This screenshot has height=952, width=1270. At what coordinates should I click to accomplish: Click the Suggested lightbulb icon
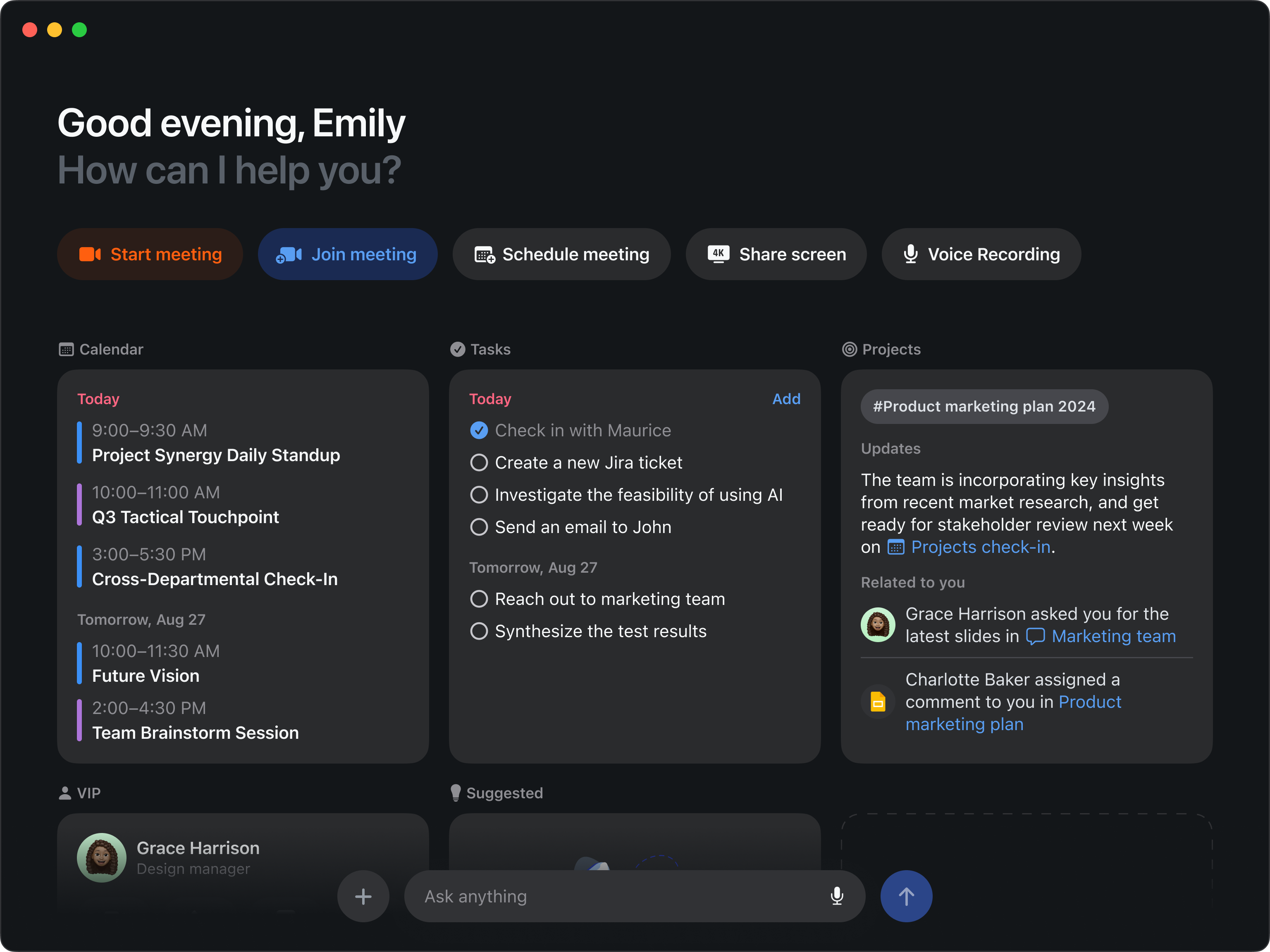456,793
